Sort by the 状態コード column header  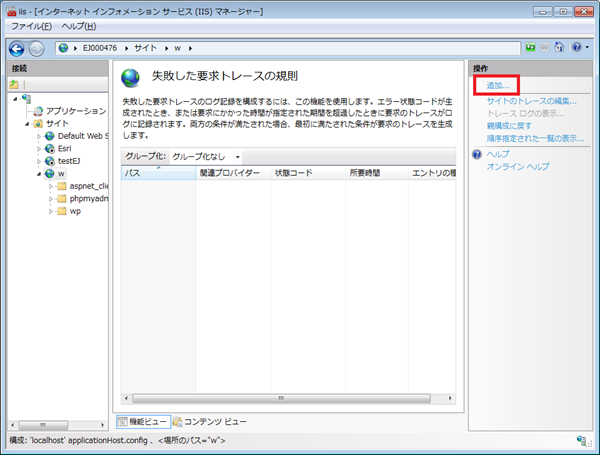tap(294, 173)
